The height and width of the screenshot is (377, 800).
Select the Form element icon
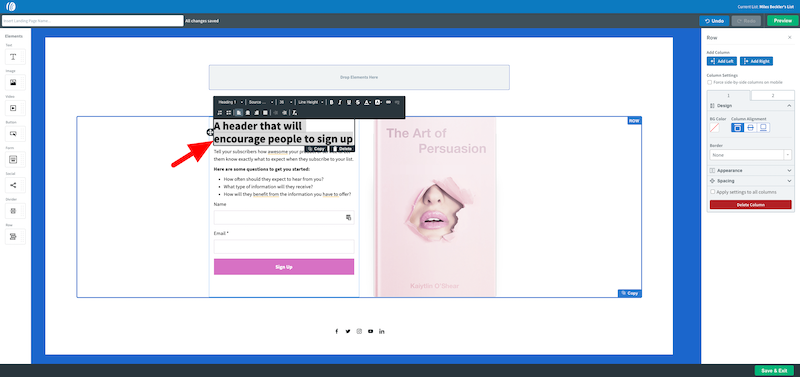tap(13, 160)
